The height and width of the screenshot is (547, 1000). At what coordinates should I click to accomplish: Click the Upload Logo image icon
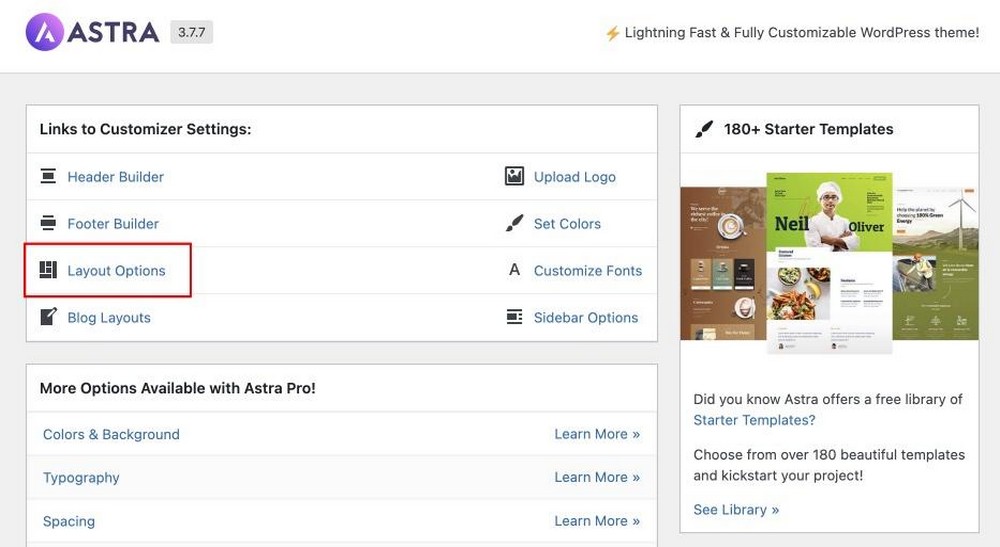(514, 176)
